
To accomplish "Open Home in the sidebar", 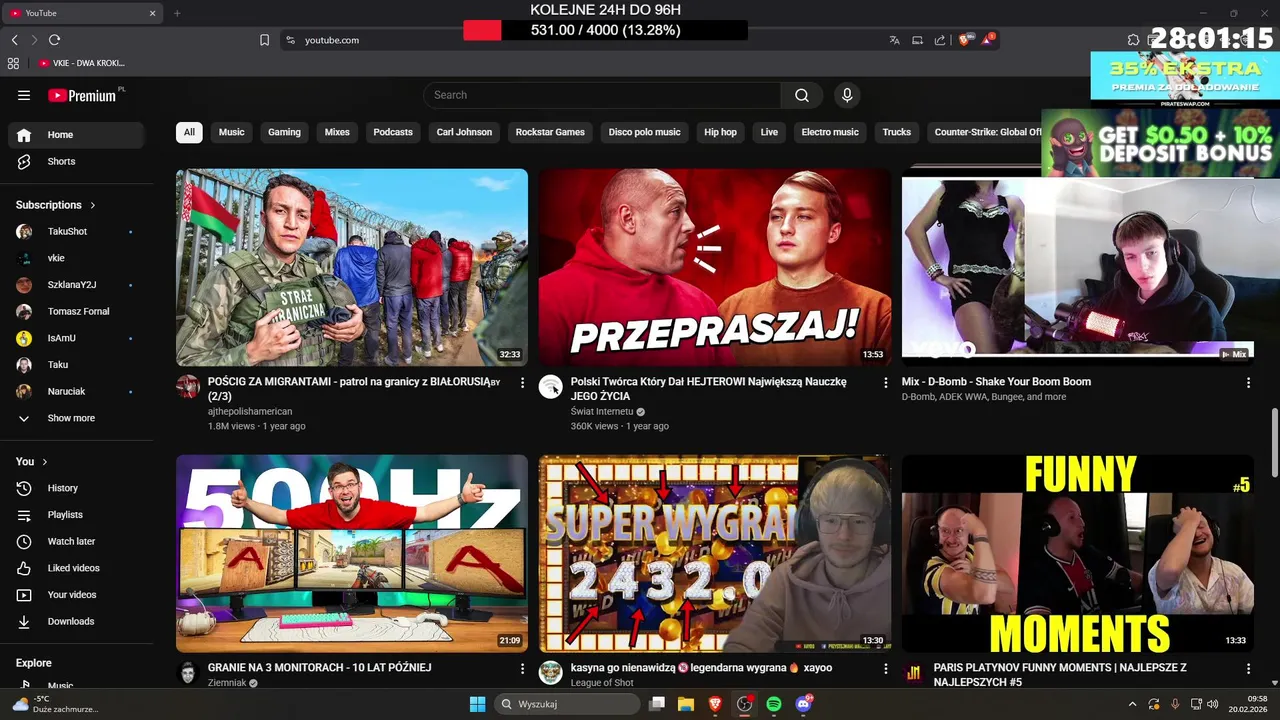I will 76,135.
